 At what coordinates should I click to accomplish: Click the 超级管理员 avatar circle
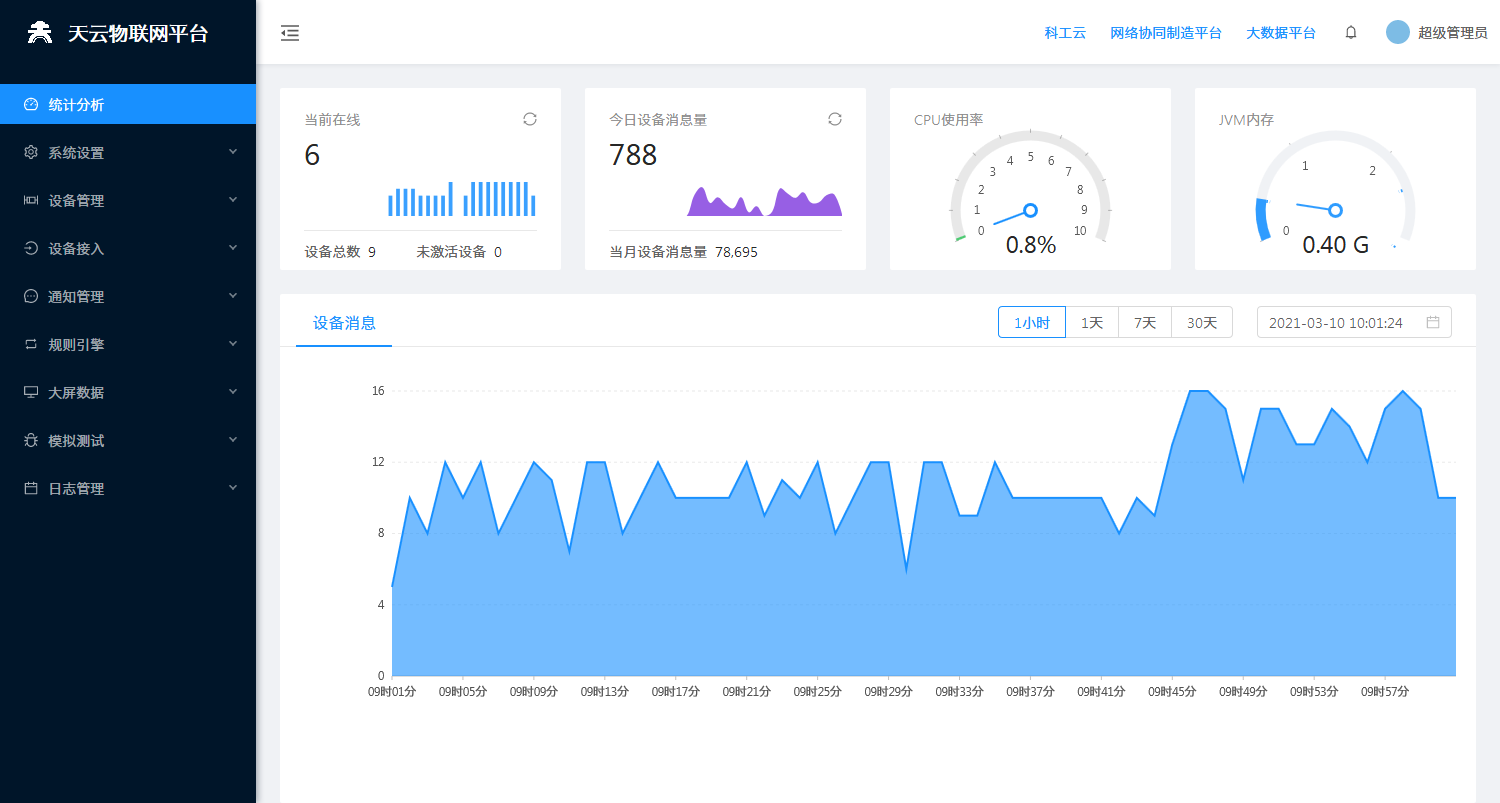[1398, 32]
